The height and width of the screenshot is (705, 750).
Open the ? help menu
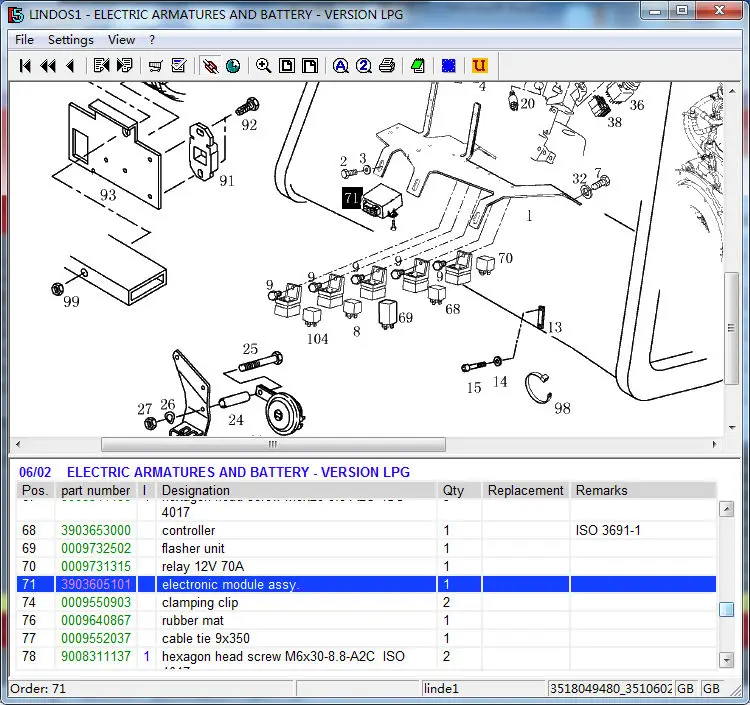(152, 40)
